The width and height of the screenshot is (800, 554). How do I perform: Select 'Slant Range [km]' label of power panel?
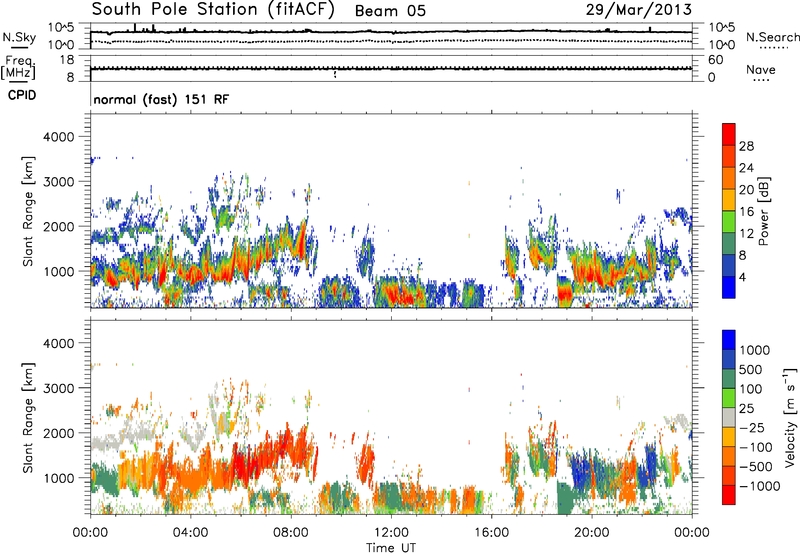tap(28, 211)
